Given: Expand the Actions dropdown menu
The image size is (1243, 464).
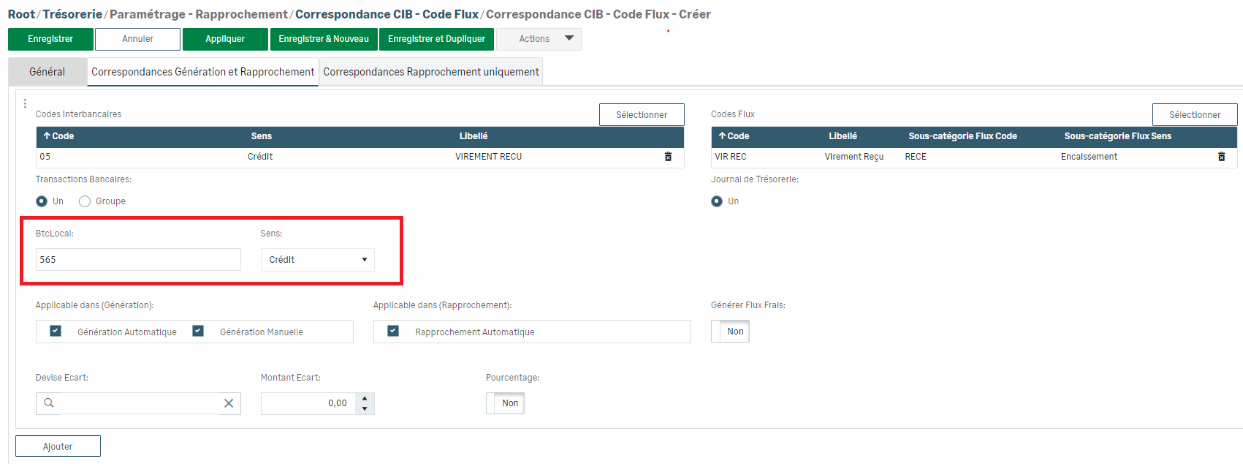Looking at the screenshot, I should point(539,39).
